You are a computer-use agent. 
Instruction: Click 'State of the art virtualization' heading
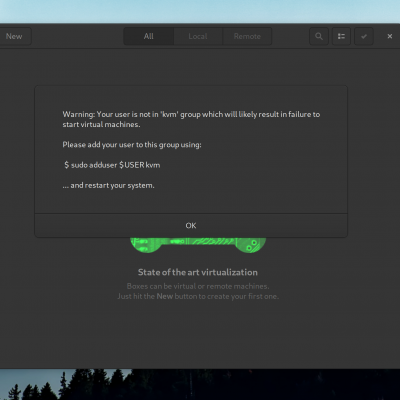(x=198, y=272)
